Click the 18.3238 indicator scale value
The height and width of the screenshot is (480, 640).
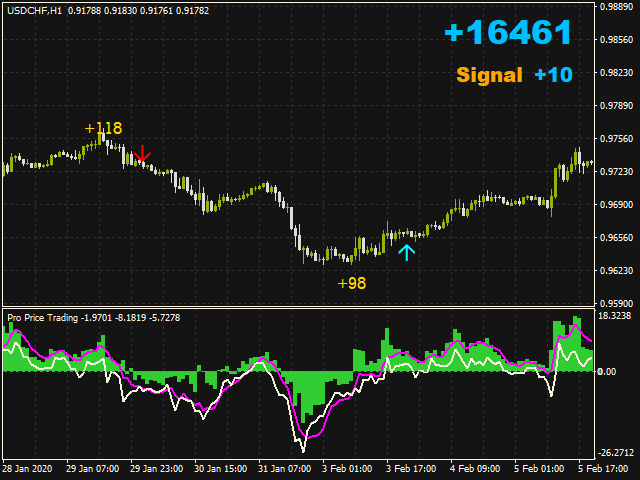614,316
